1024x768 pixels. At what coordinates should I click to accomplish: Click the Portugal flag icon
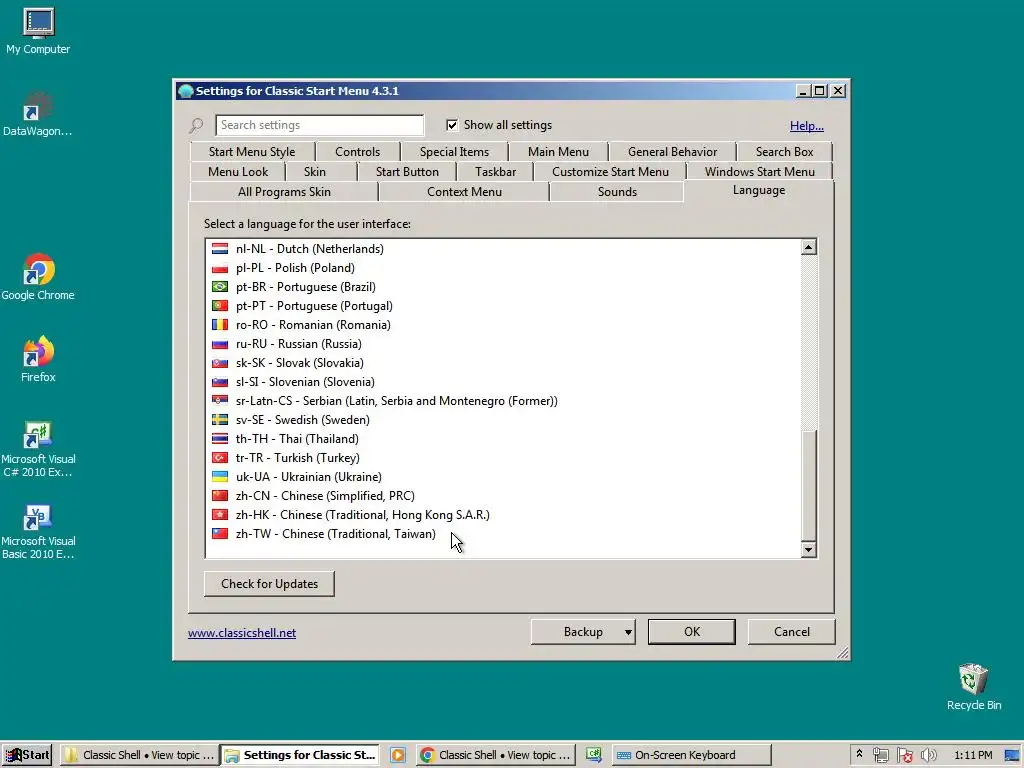tap(220, 306)
